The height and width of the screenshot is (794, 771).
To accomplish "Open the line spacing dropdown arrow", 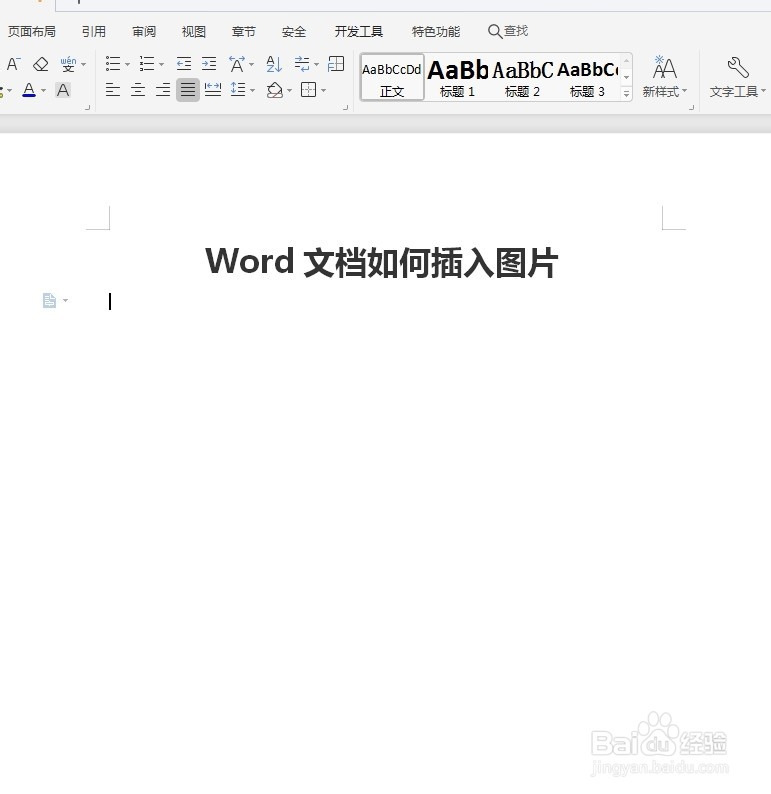I will click(x=253, y=91).
